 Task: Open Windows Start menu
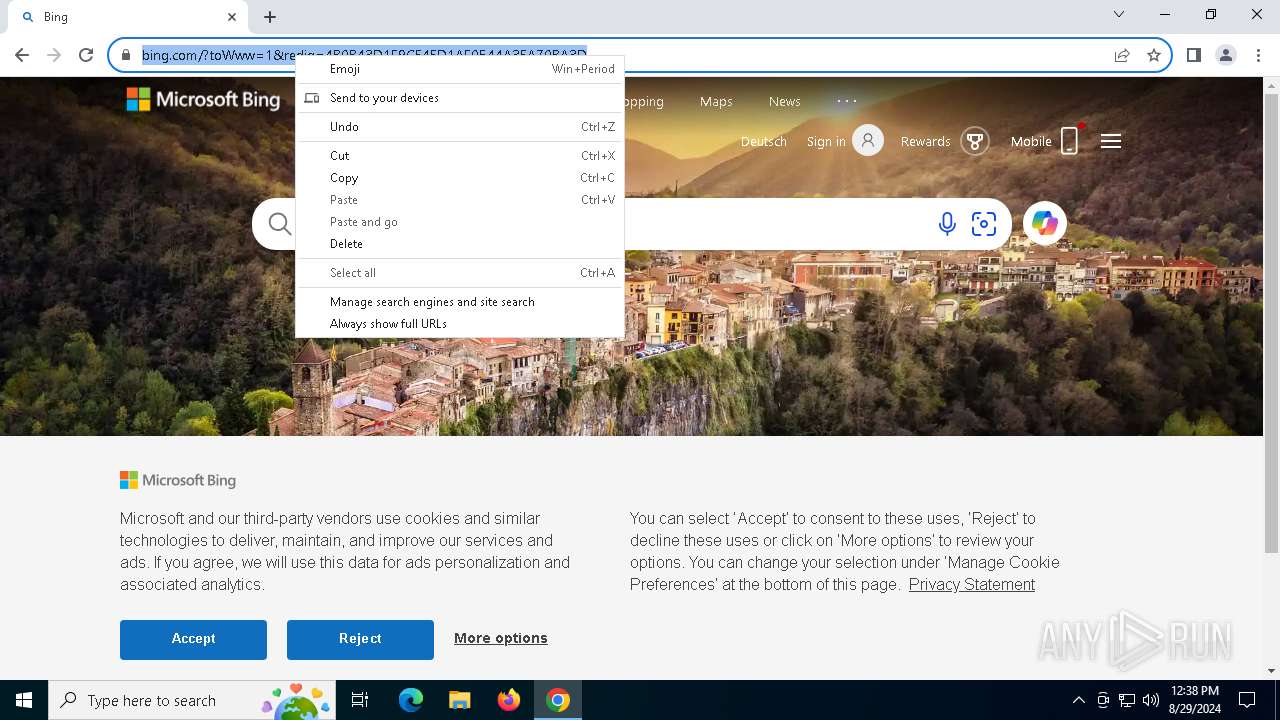(24, 700)
